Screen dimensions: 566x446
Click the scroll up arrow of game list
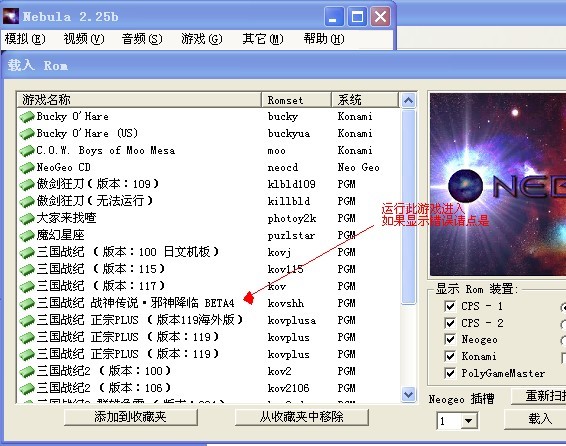[x=408, y=100]
